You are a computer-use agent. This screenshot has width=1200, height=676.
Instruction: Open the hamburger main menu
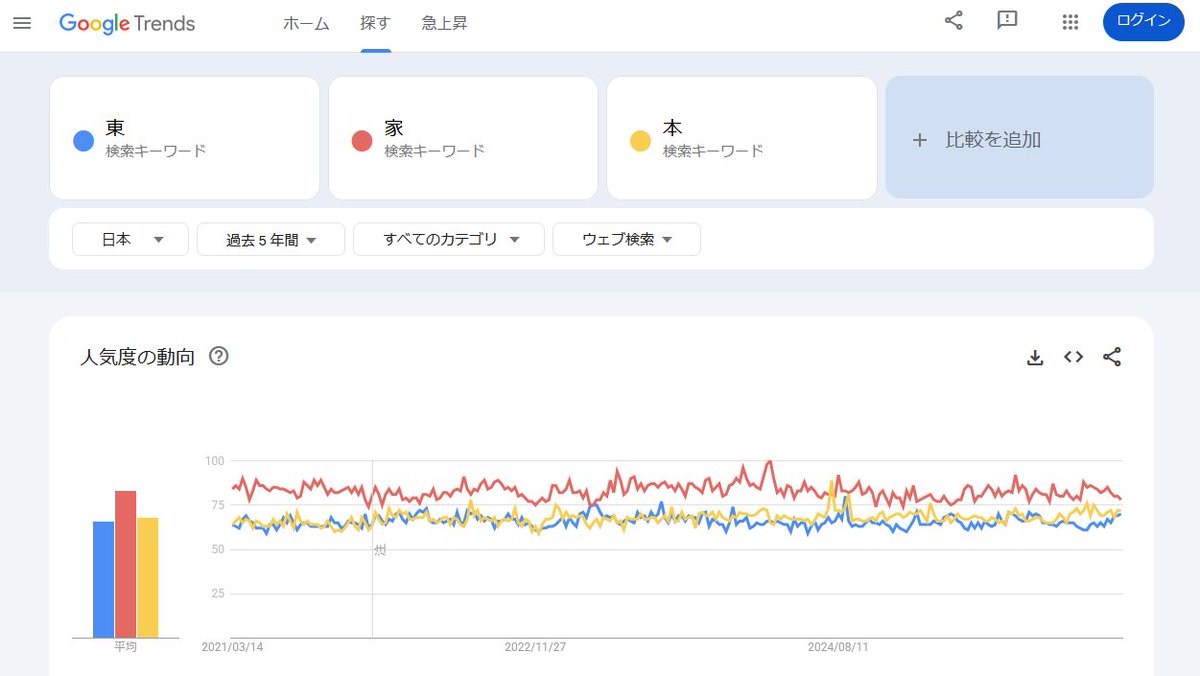pos(22,22)
